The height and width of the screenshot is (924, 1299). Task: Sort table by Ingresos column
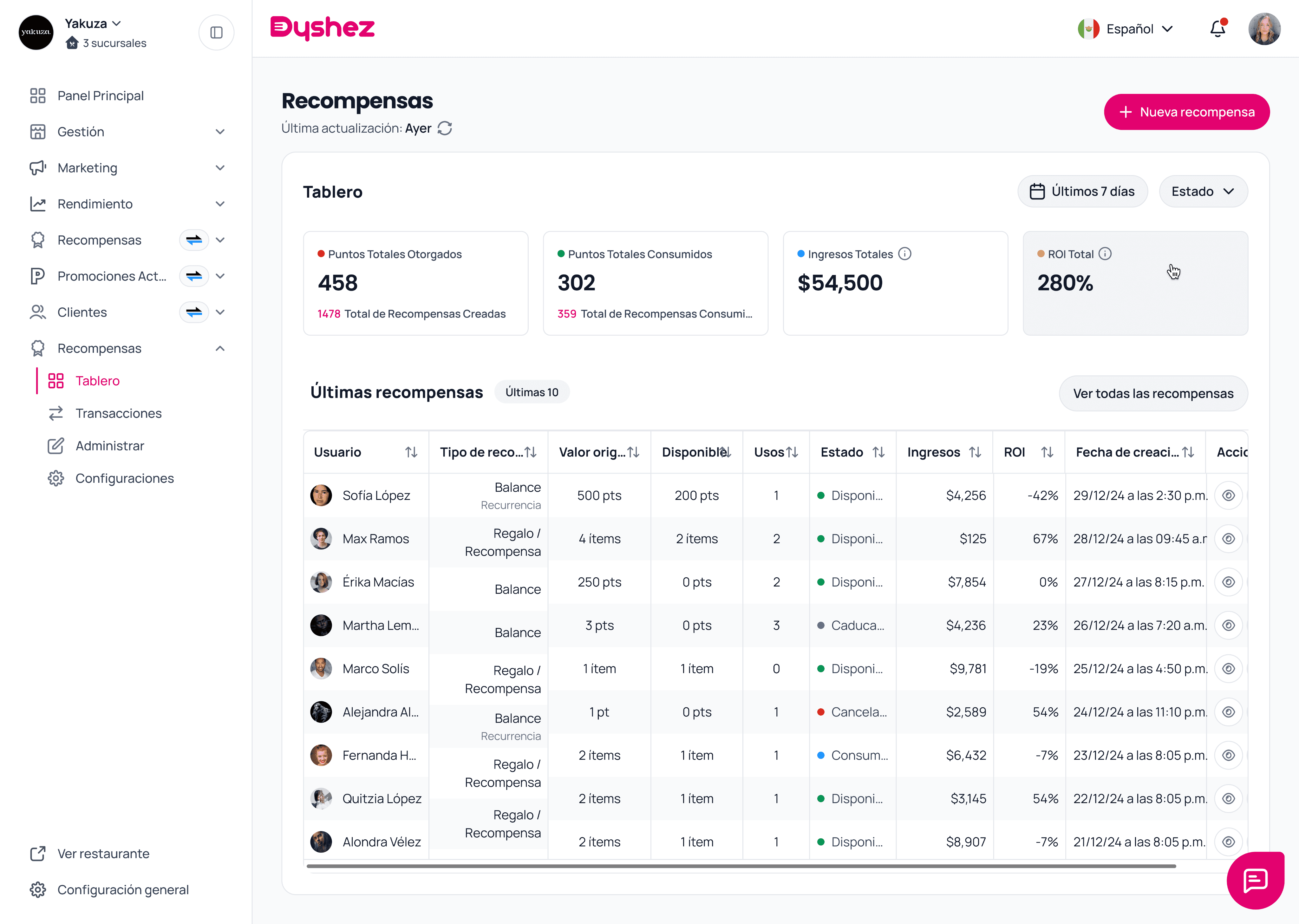coord(976,452)
